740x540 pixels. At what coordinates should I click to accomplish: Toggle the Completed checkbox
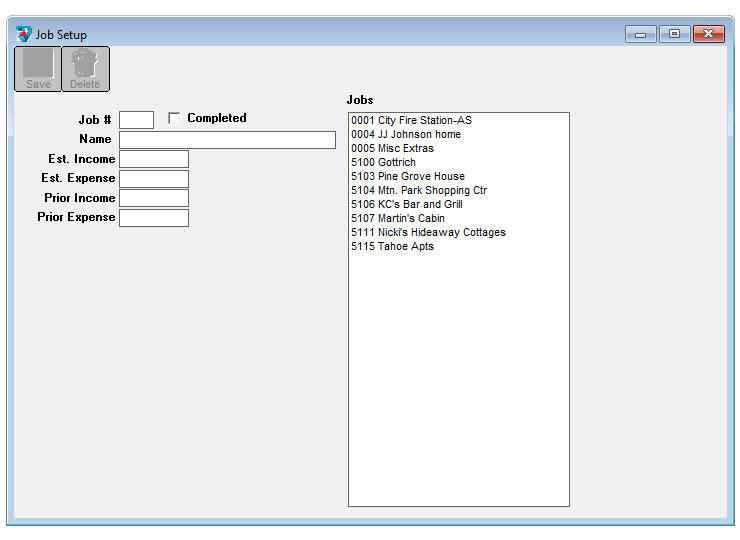click(175, 118)
